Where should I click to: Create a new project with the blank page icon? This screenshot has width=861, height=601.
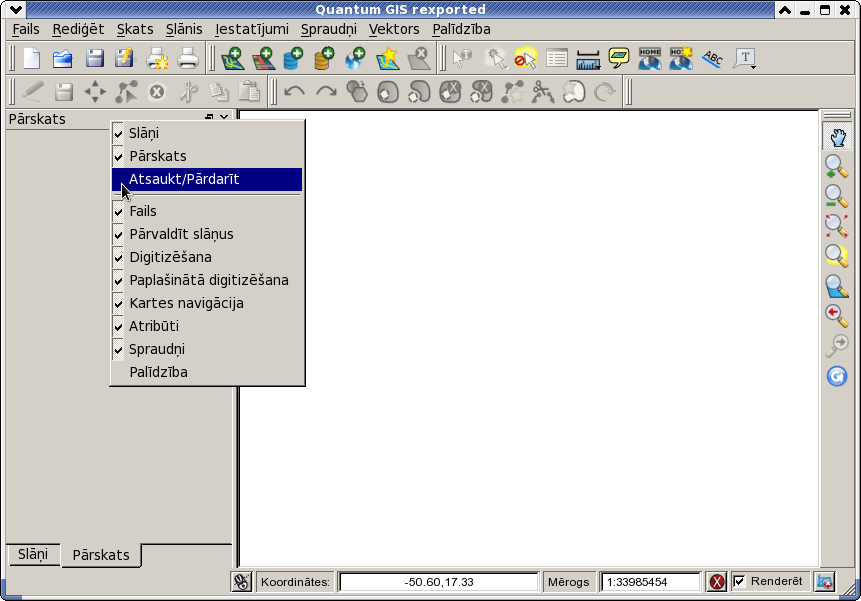point(32,58)
